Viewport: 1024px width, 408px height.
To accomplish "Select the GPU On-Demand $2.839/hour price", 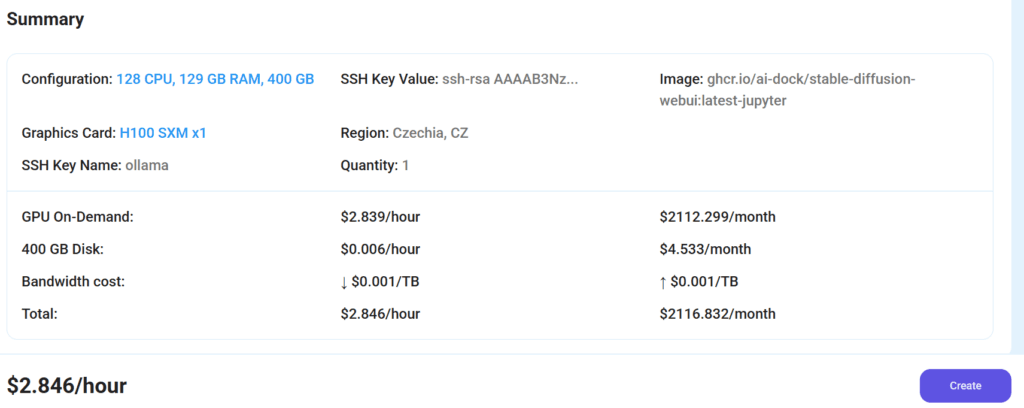I will (380, 217).
